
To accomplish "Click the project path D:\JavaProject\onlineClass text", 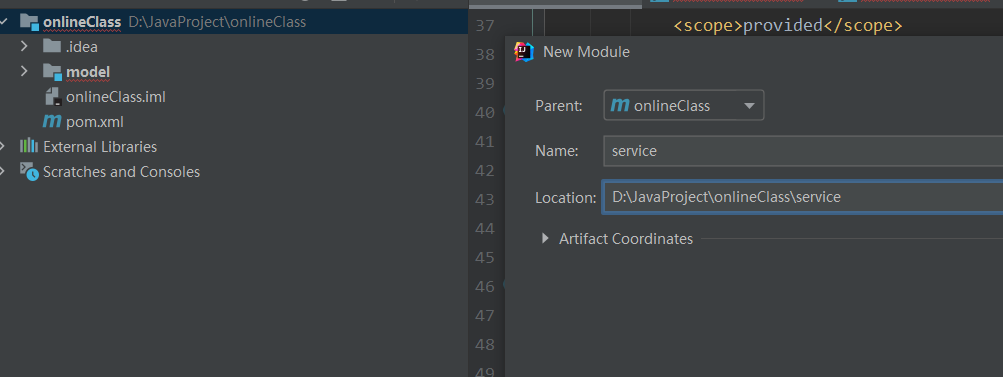I will 217,22.
